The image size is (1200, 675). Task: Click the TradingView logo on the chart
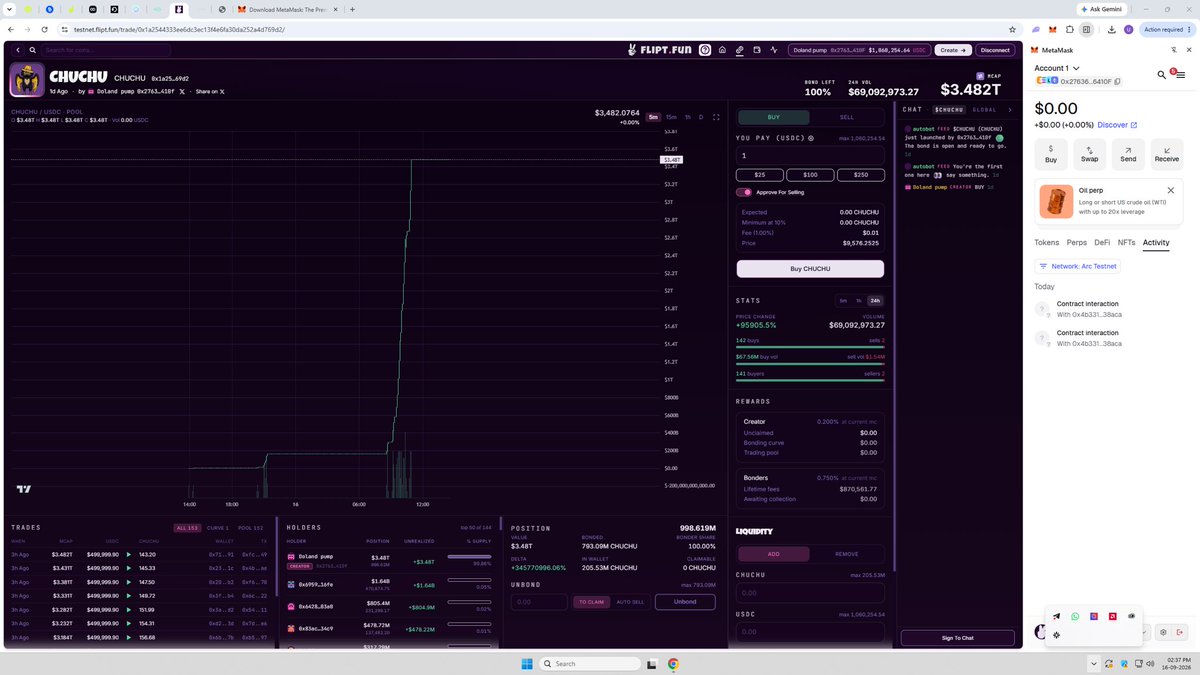(x=24, y=490)
